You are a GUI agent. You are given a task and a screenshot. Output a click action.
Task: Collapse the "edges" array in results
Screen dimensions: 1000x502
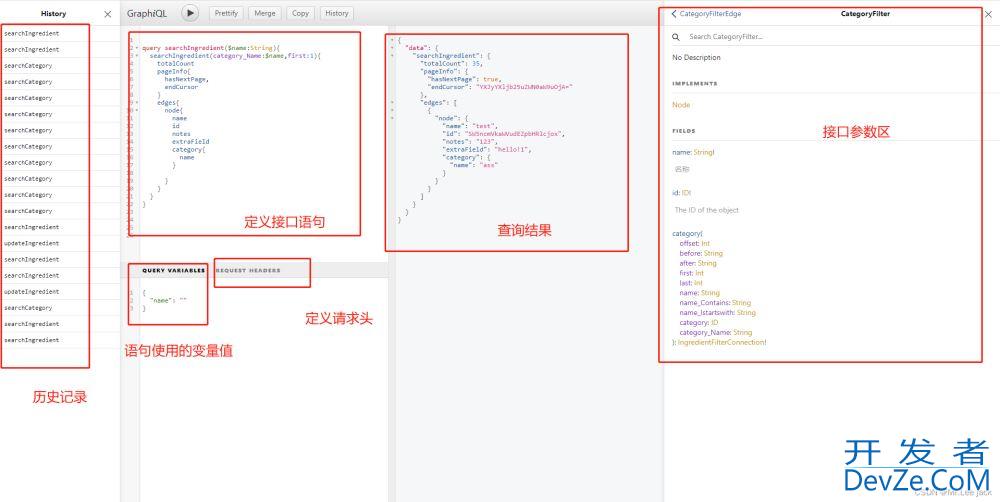click(392, 102)
